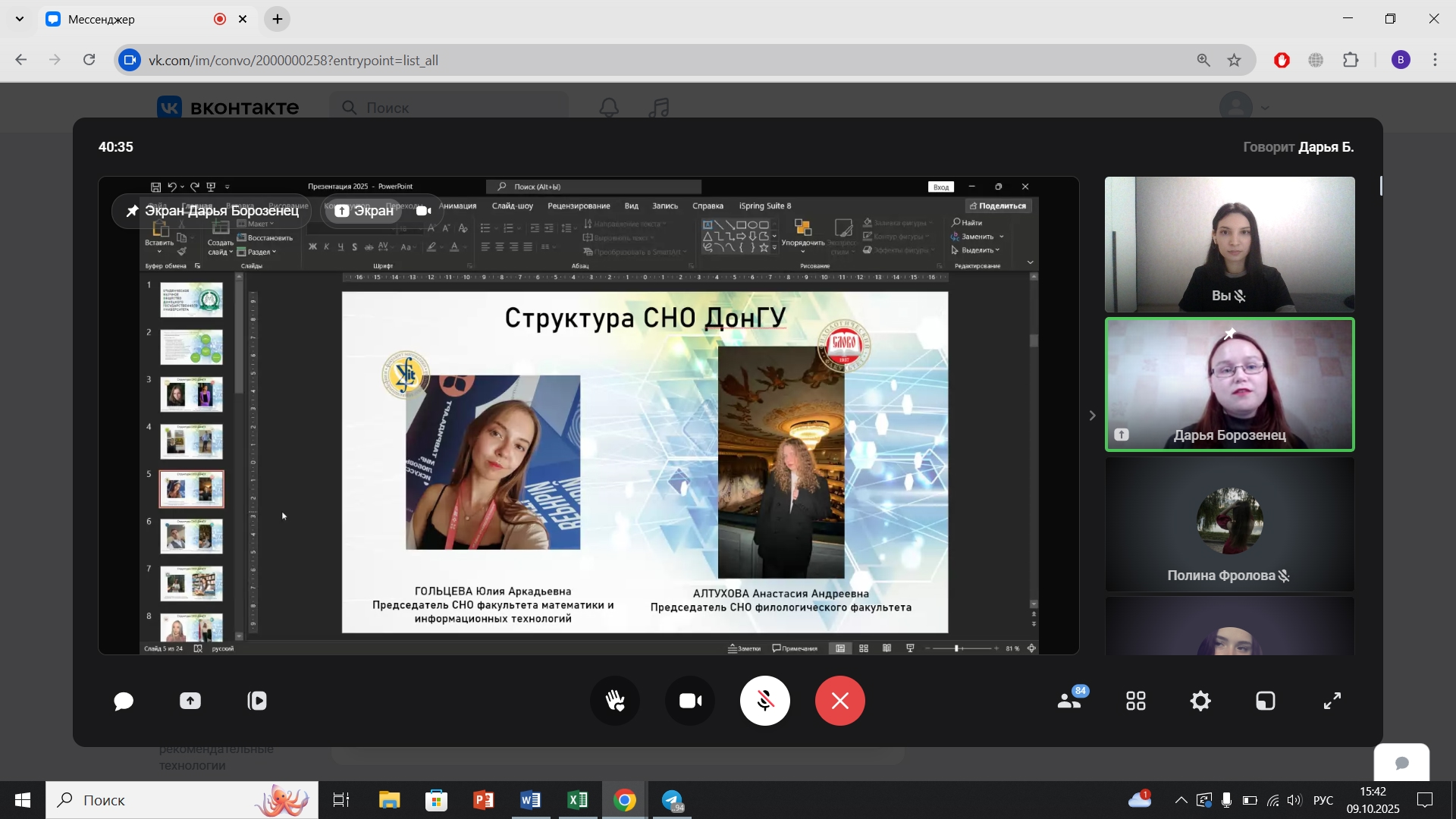Switch to the grid layout view
Image resolution: width=1456 pixels, height=819 pixels.
pyautogui.click(x=1135, y=701)
